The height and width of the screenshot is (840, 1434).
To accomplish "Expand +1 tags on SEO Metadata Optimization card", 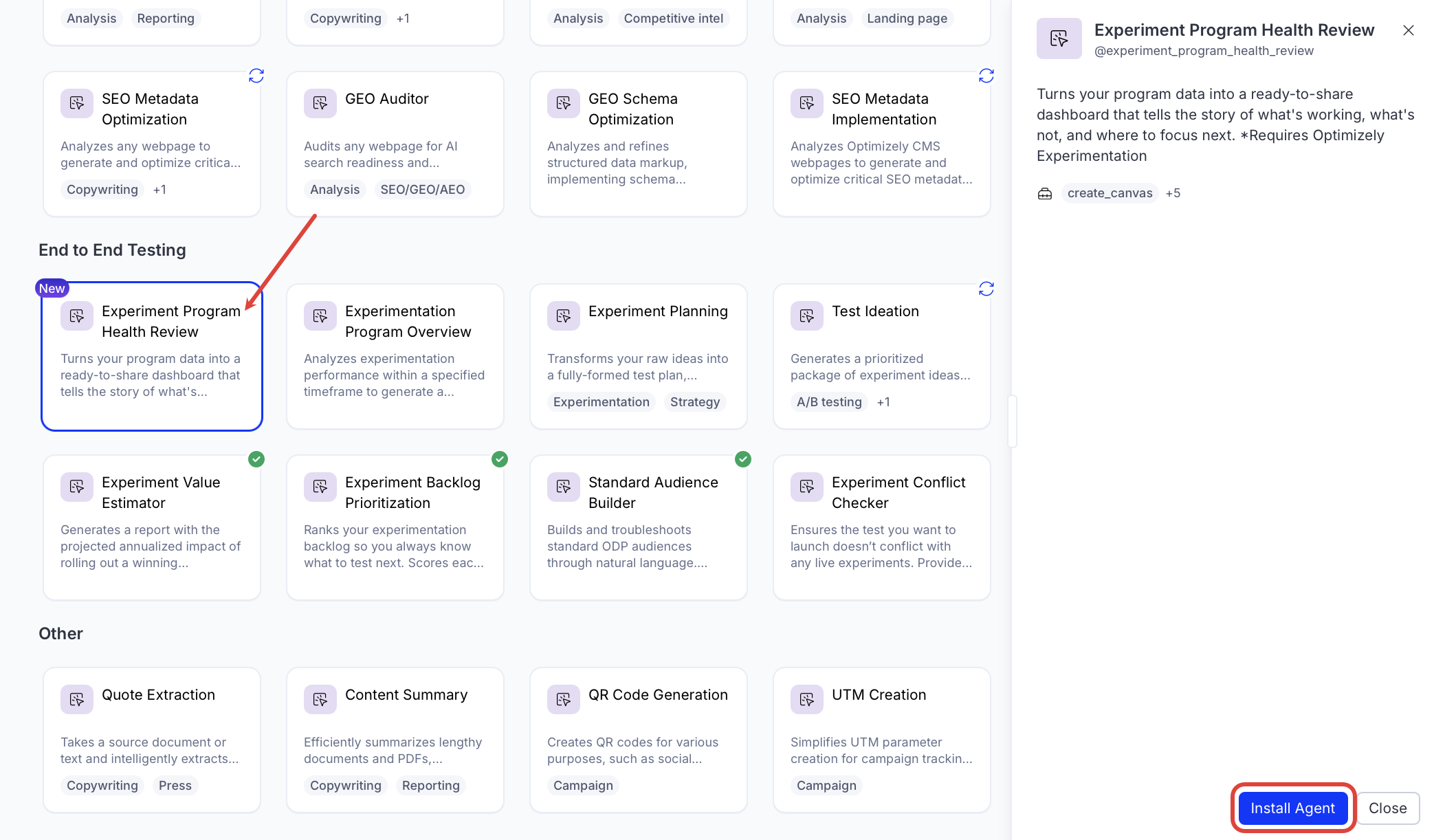I will pyautogui.click(x=159, y=190).
